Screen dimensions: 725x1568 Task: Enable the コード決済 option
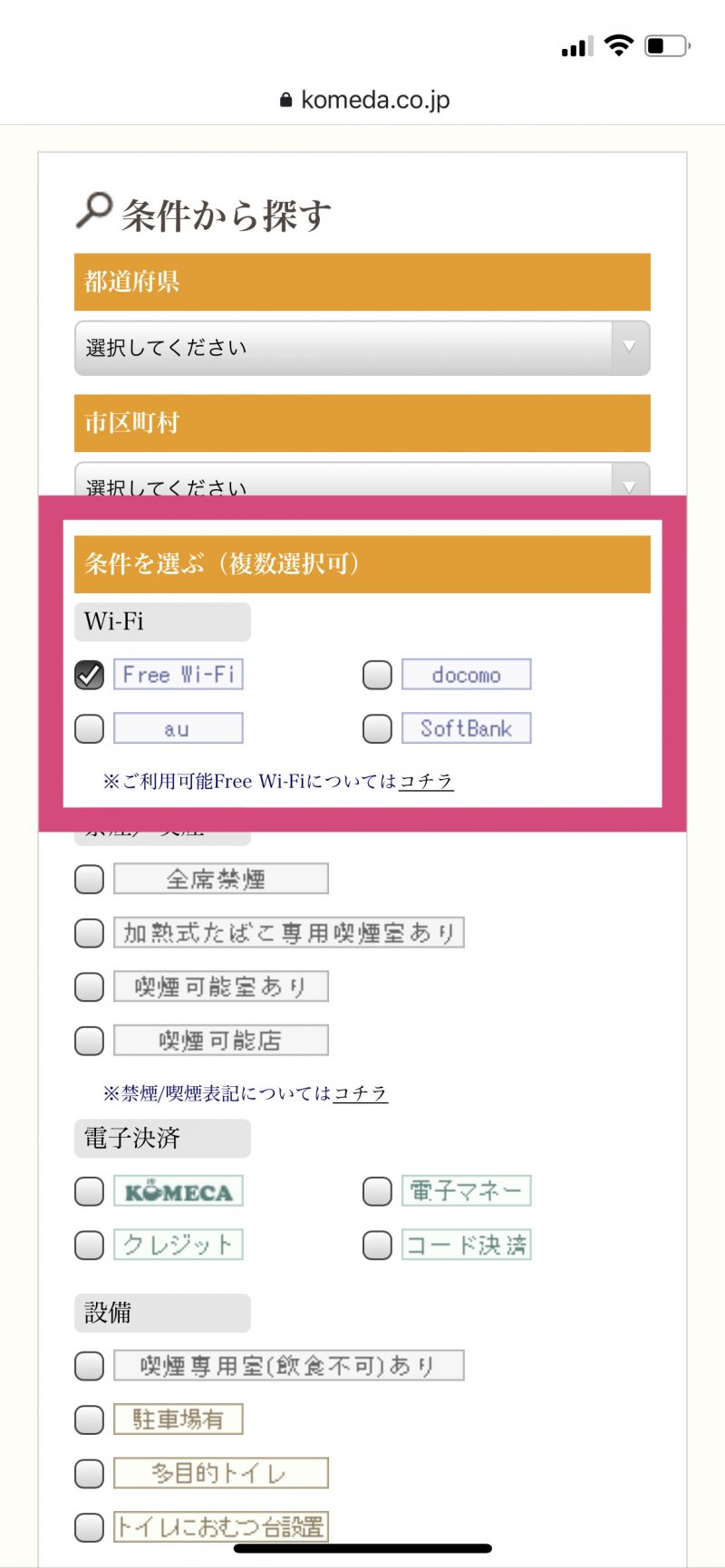(x=376, y=1245)
